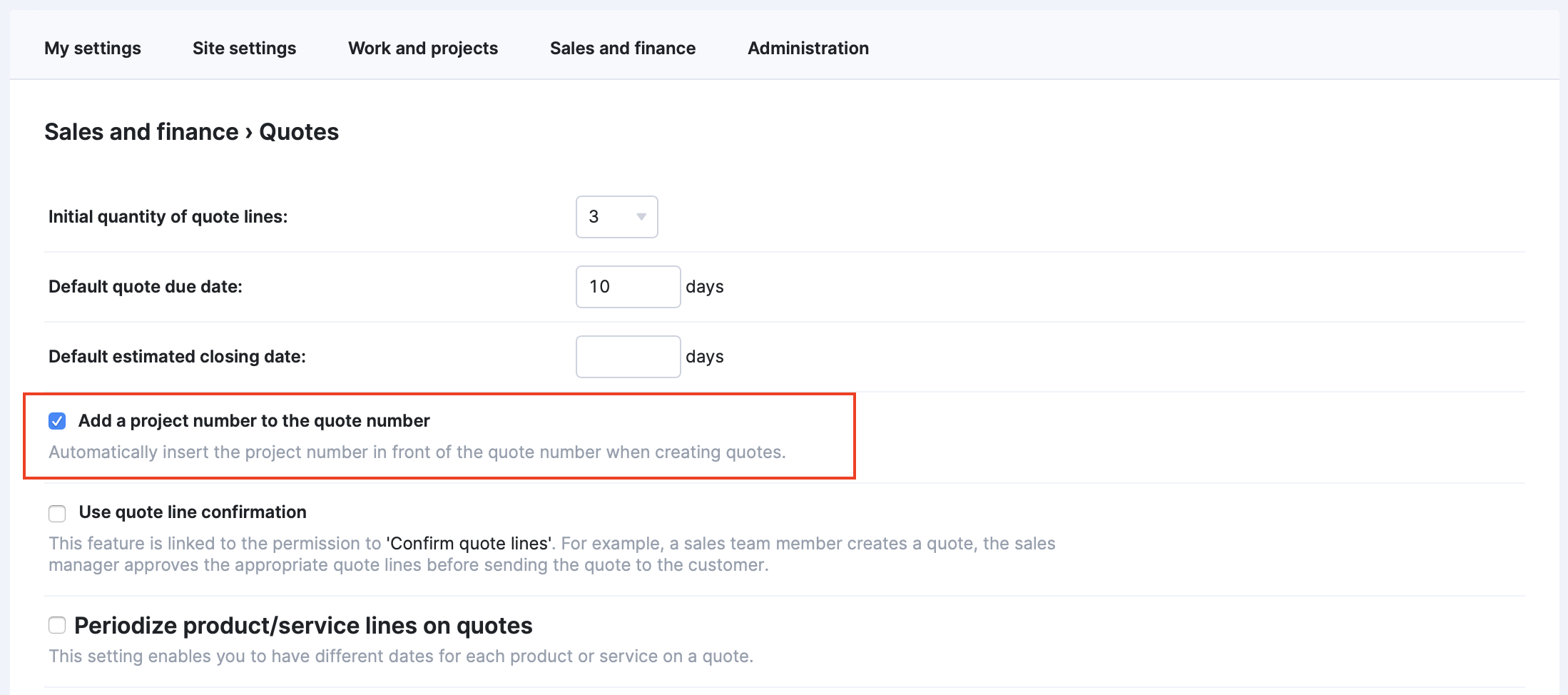Click 'Use quote line confirmation' label

pyautogui.click(x=193, y=512)
